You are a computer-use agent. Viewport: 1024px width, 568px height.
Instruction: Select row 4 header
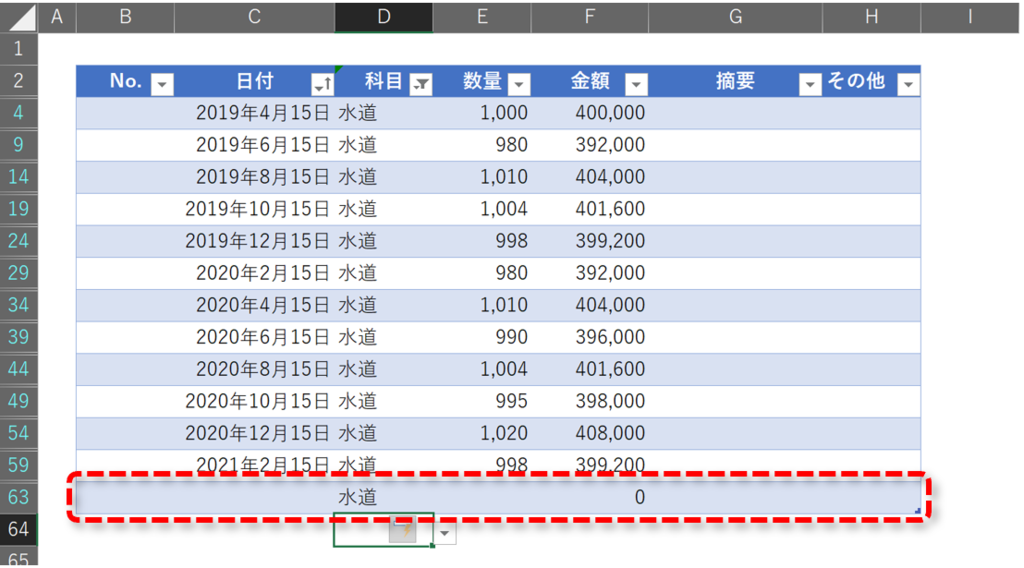pyautogui.click(x=18, y=113)
